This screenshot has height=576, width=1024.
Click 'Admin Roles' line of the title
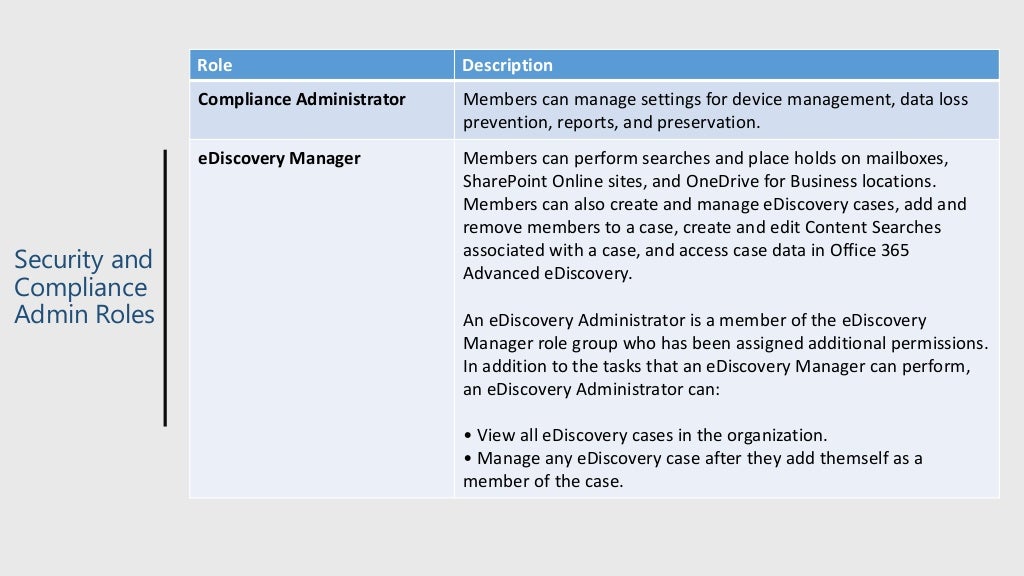tap(84, 314)
